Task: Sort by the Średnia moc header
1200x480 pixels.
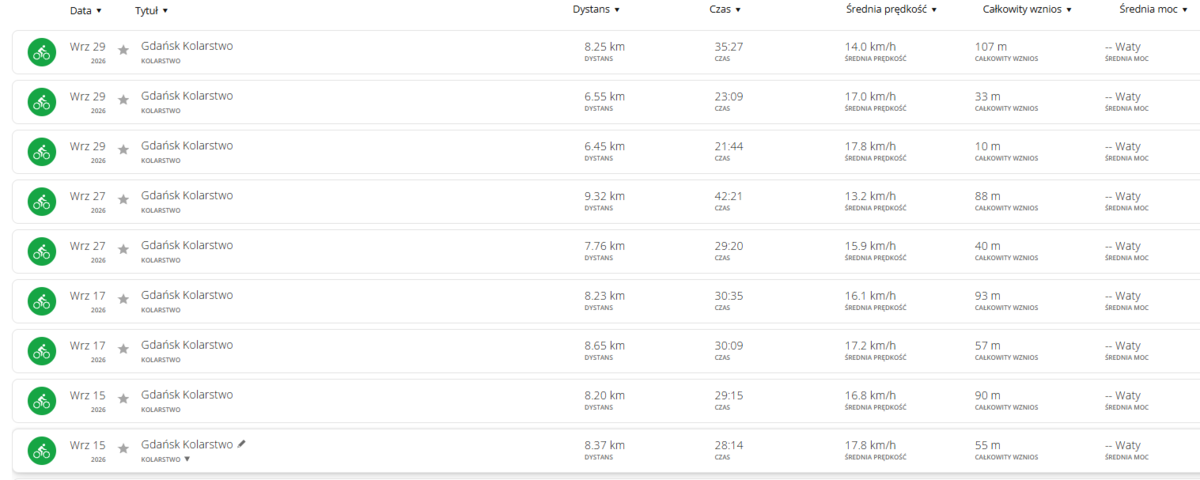Action: 1153,9
